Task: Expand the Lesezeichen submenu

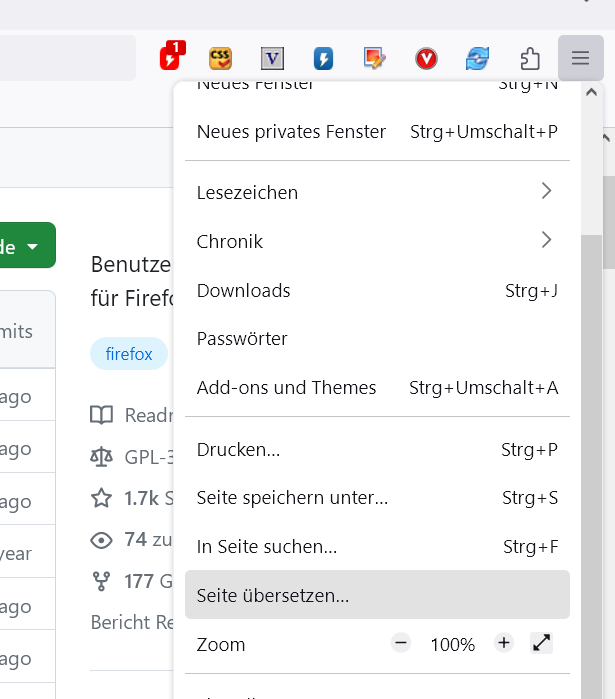Action: [x=377, y=192]
